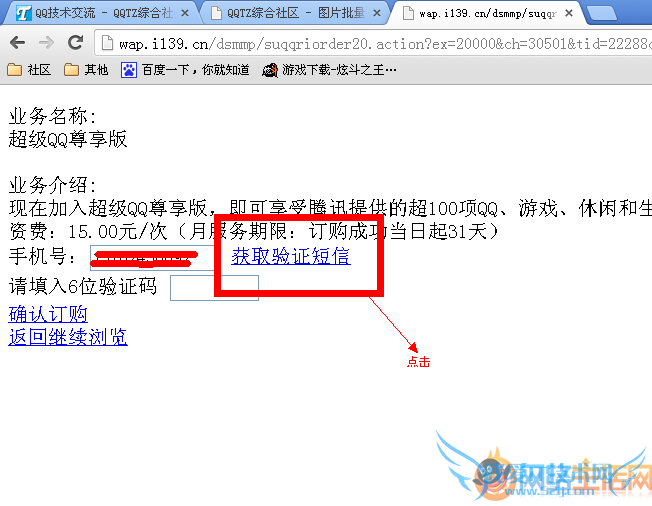Click the 业务名称： heading text

pos(52,116)
